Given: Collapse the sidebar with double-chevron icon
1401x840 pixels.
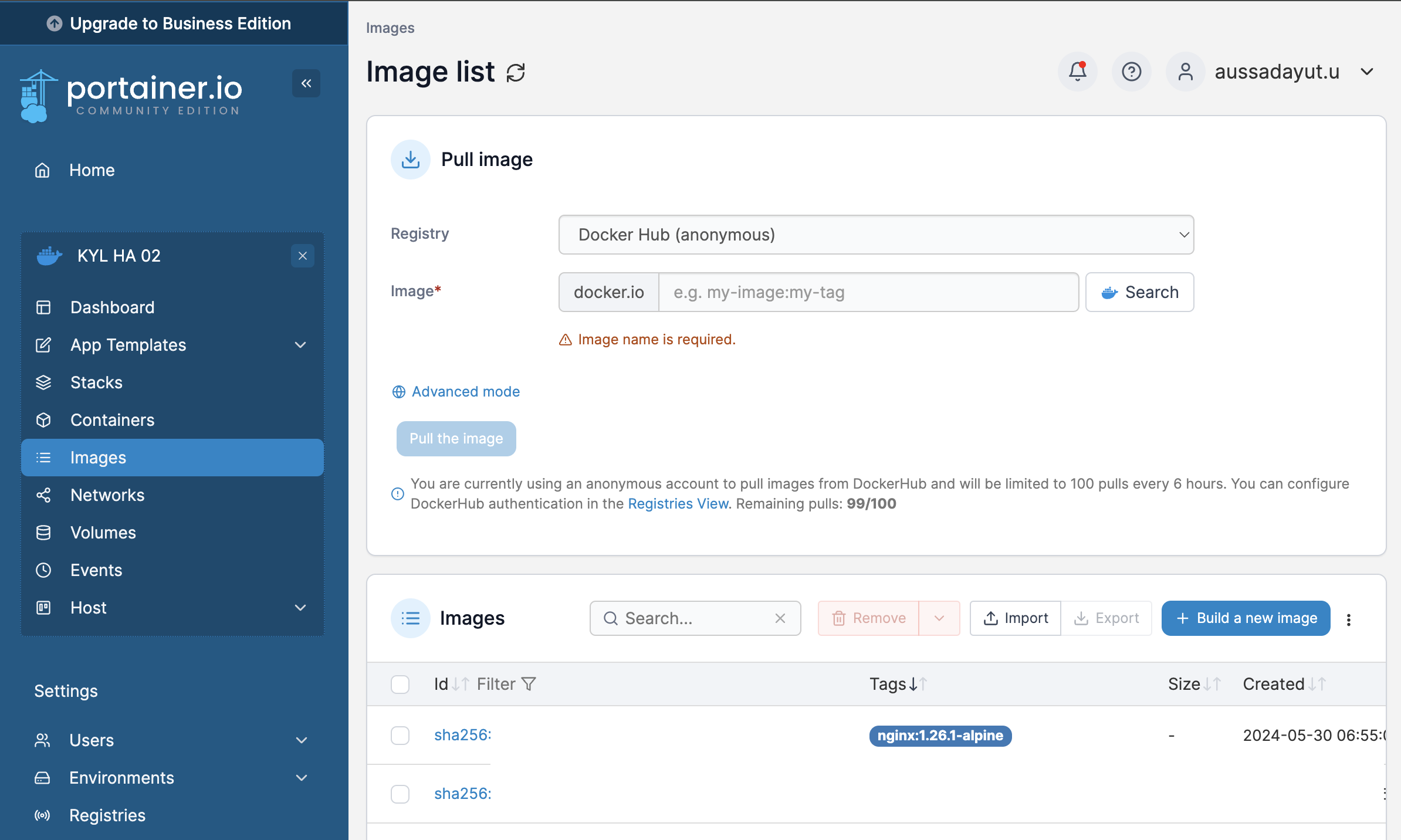Looking at the screenshot, I should (x=306, y=83).
